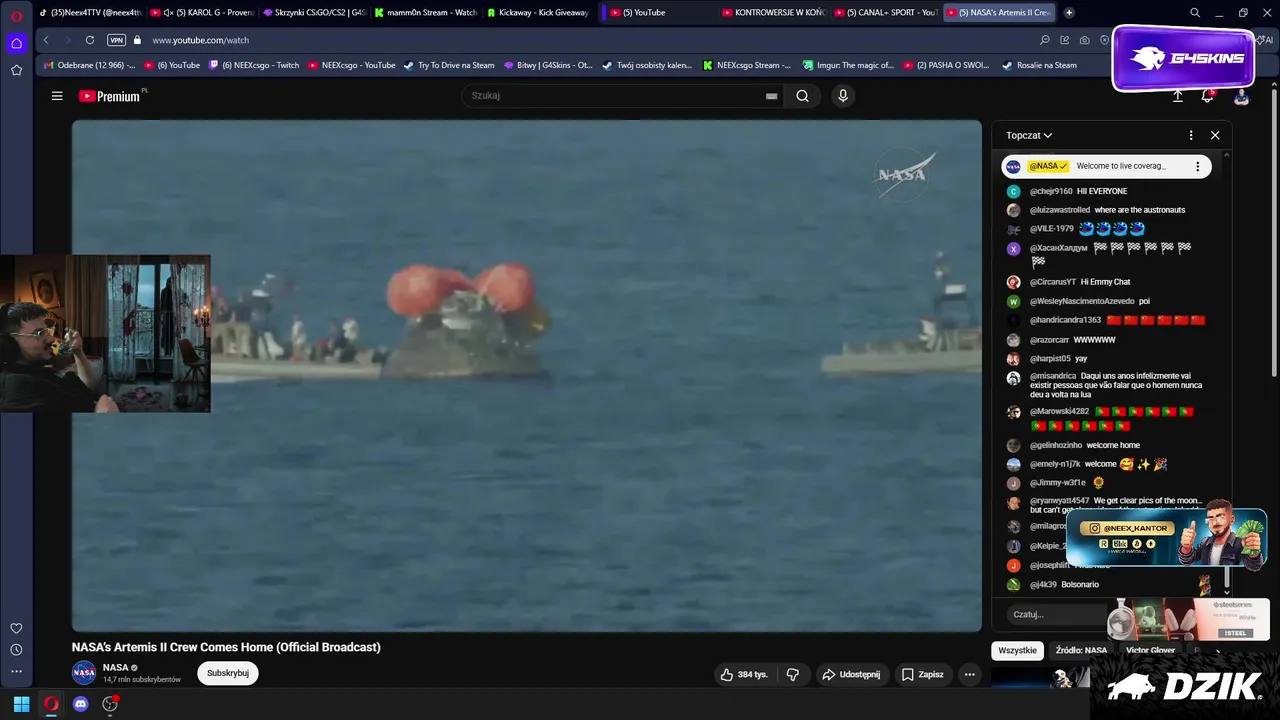This screenshot has height=720, width=1280.
Task: Click the Udostępnij share button
Action: tap(851, 674)
